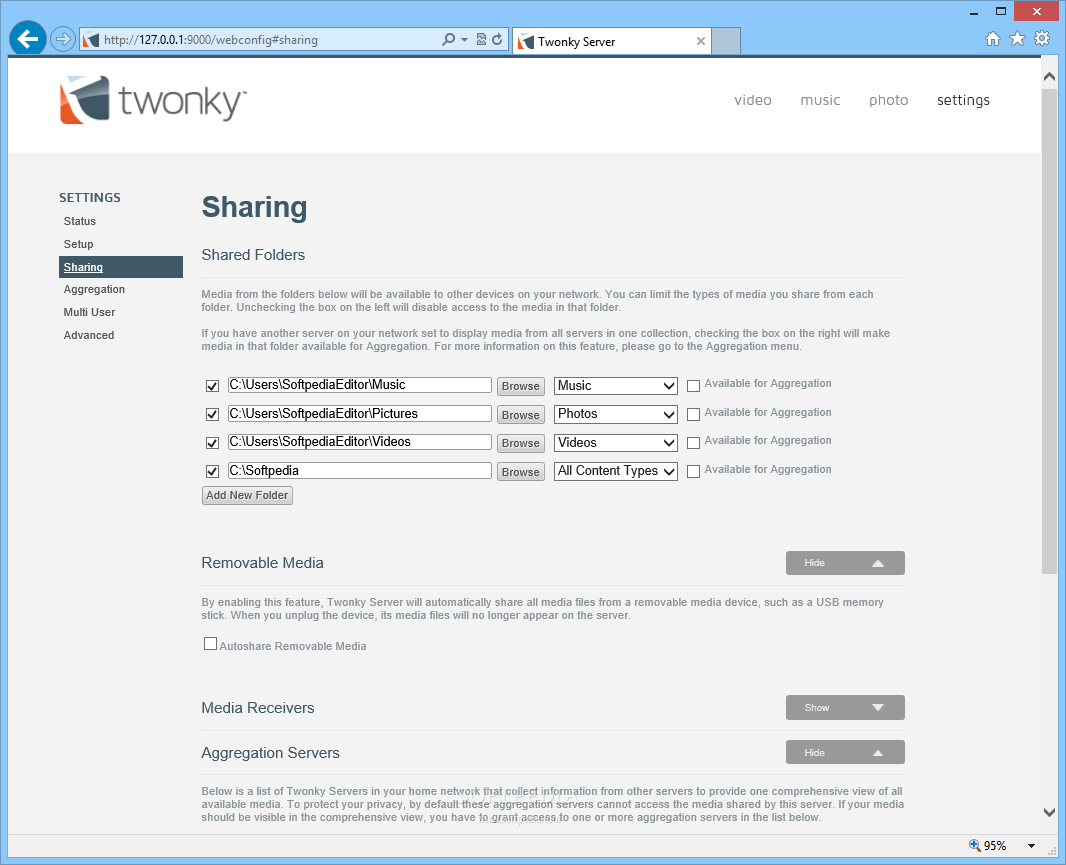Uncheck sharing for the Videos folder
1066x865 pixels.
212,443
